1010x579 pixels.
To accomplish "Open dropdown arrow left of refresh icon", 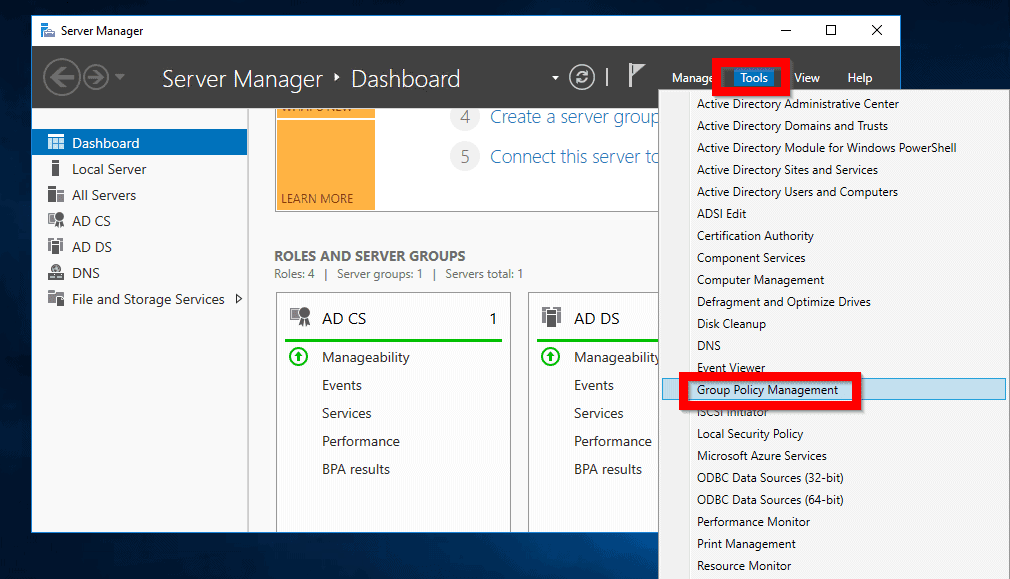I will (x=556, y=78).
